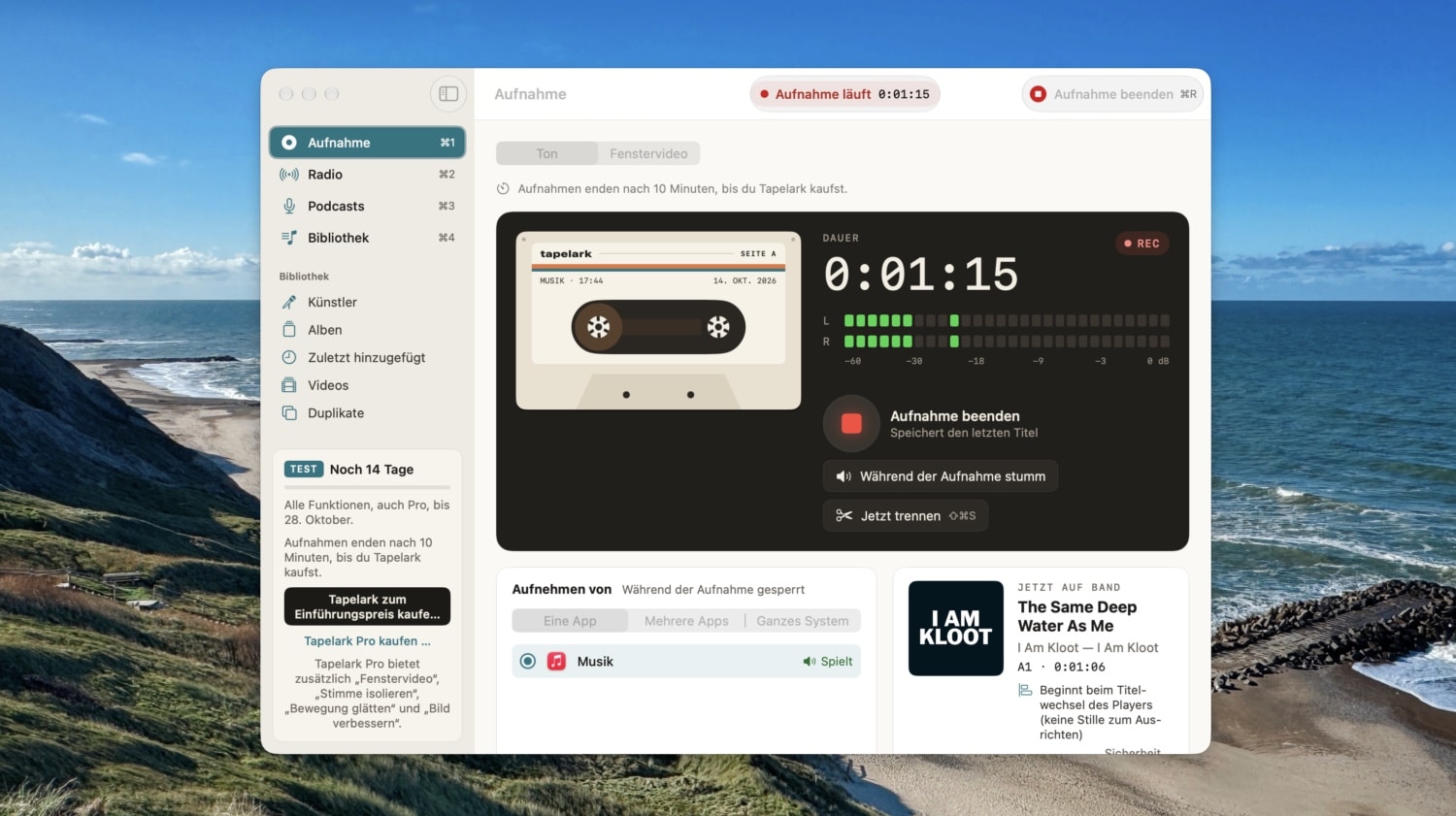Click the song title The Same Deep Water As Me

tap(1077, 617)
